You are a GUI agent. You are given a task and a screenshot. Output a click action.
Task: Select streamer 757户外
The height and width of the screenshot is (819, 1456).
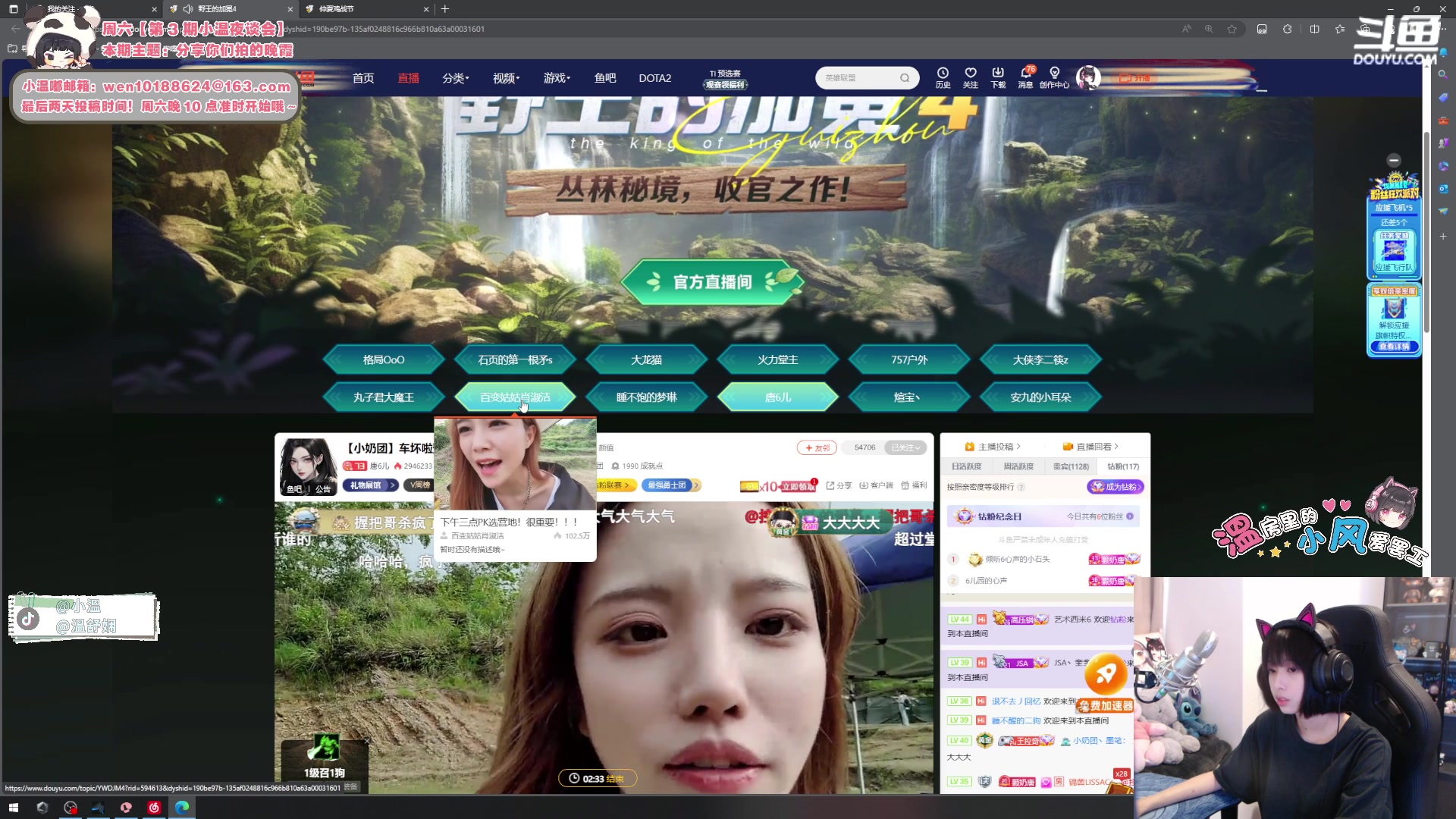[x=909, y=359]
